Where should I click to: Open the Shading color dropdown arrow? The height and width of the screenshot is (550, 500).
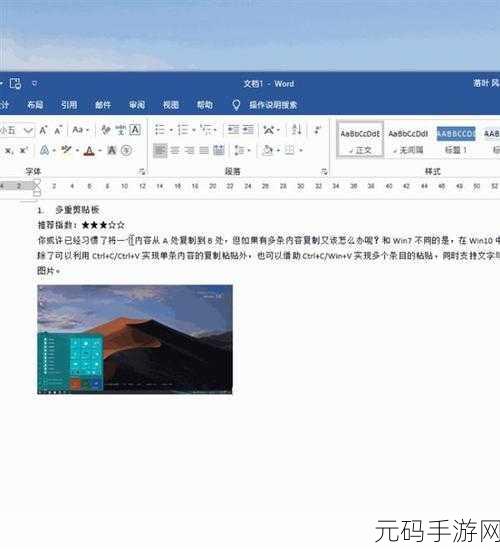tap(278, 151)
